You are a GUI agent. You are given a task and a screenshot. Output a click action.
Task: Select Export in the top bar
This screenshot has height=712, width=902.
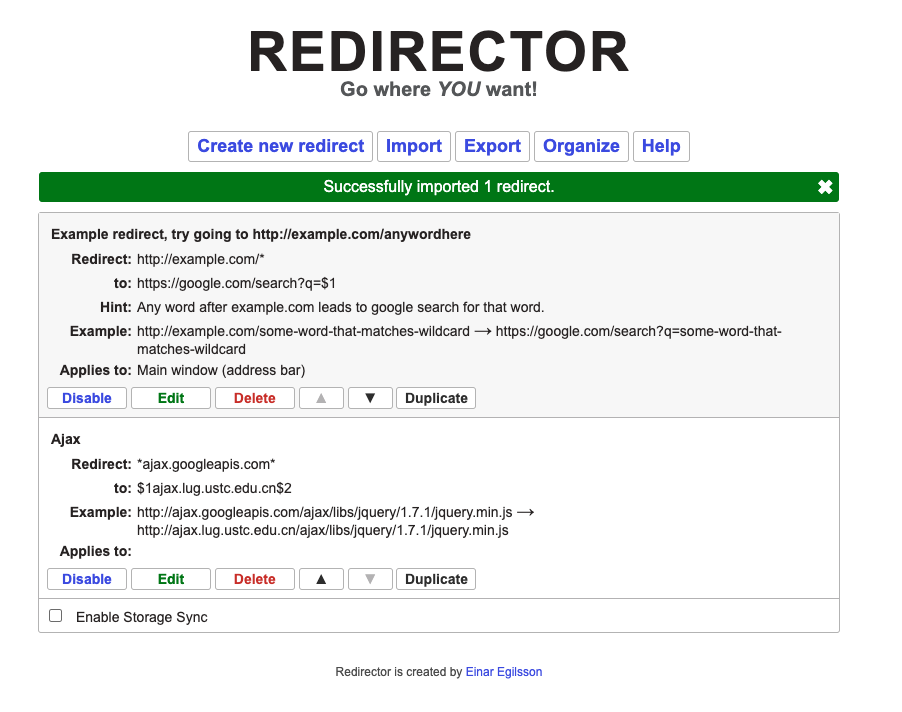coord(492,146)
